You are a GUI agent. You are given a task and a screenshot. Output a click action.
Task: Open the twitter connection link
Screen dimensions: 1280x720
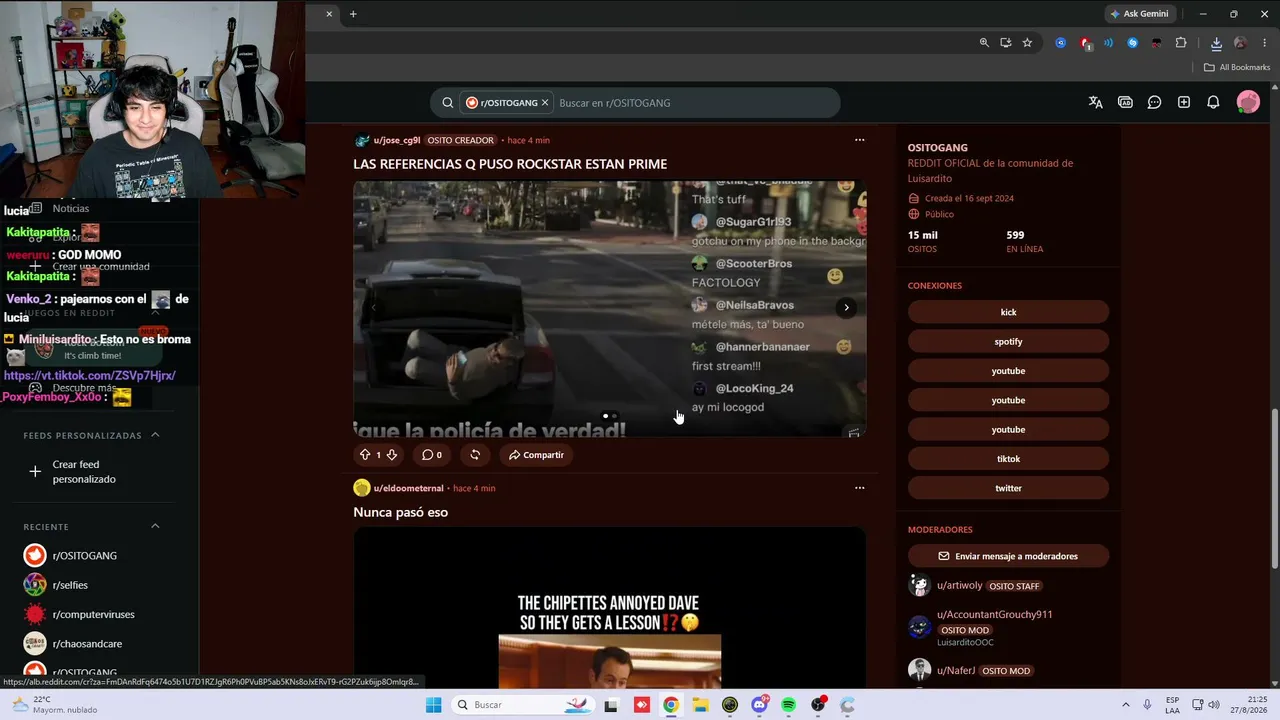[1008, 488]
